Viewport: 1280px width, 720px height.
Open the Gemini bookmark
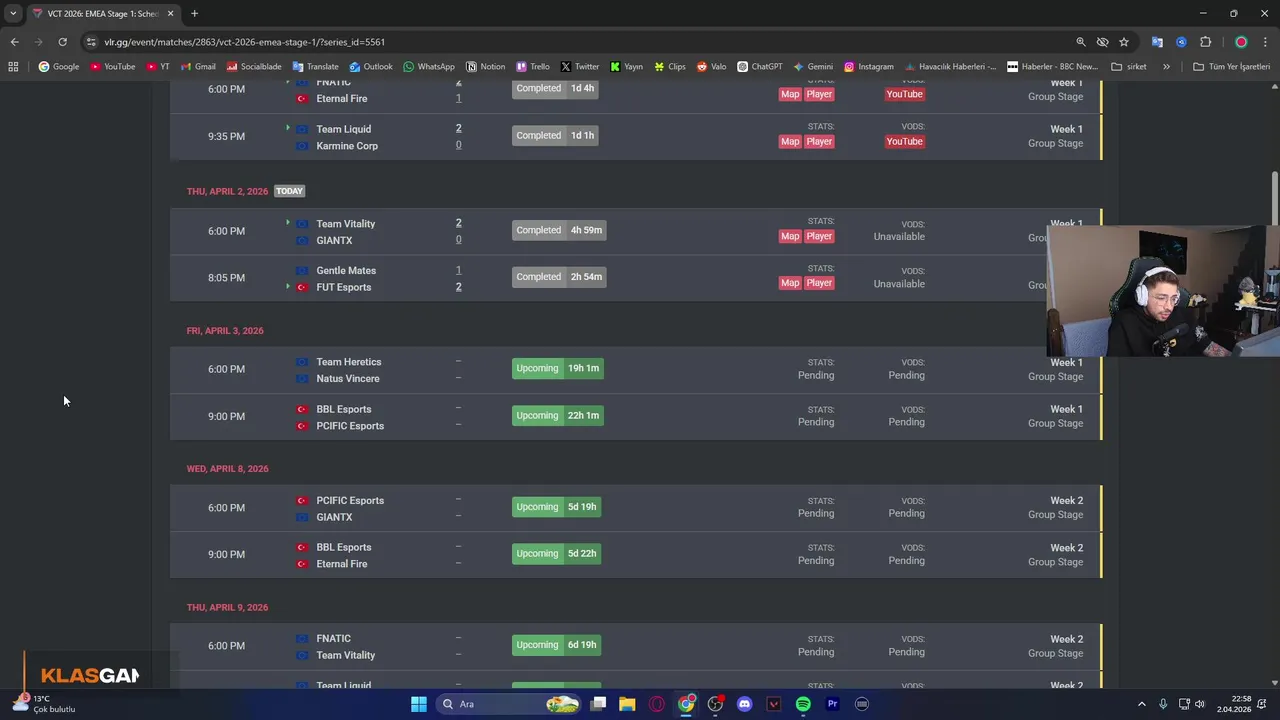coord(813,67)
